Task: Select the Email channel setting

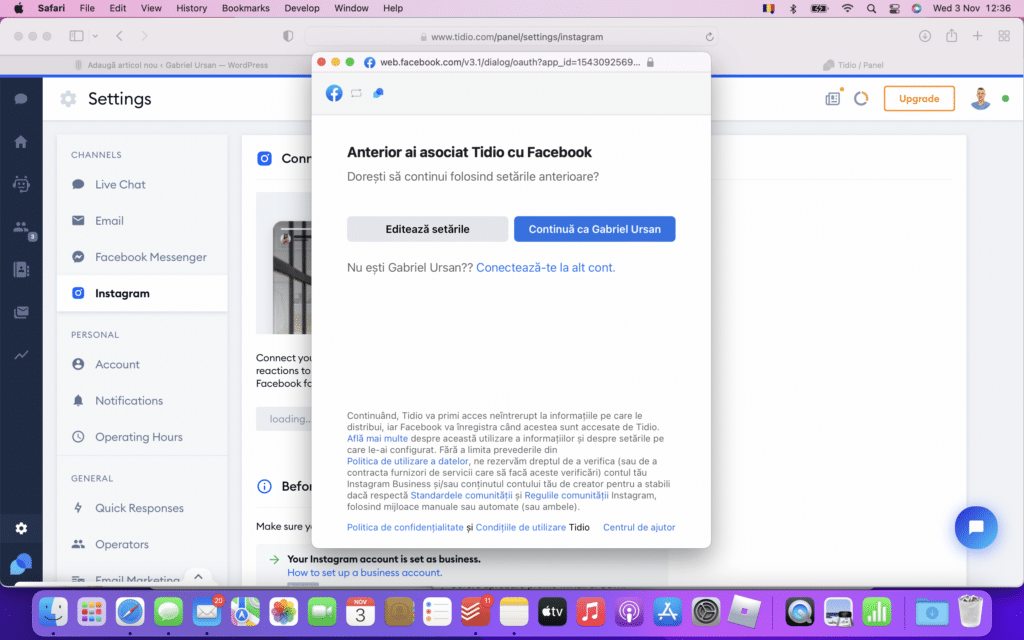Action: point(142,221)
